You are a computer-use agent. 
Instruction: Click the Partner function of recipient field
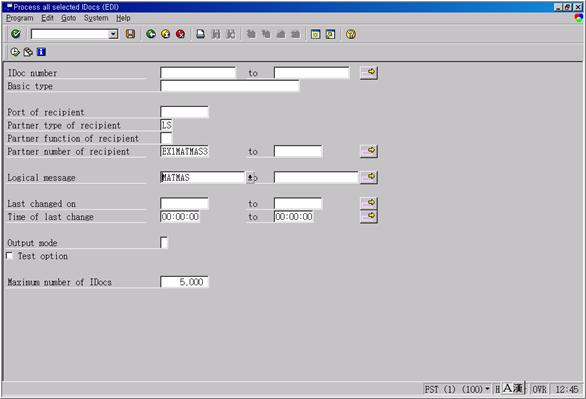pos(166,138)
